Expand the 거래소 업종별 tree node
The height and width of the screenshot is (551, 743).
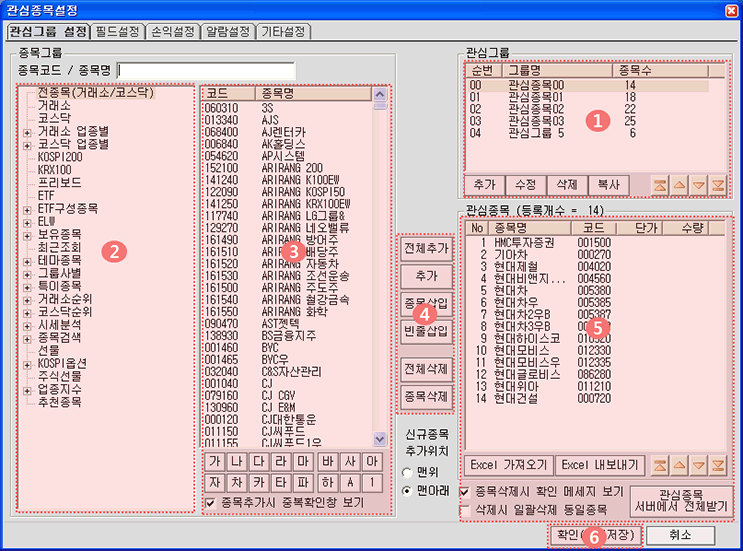[x=27, y=131]
